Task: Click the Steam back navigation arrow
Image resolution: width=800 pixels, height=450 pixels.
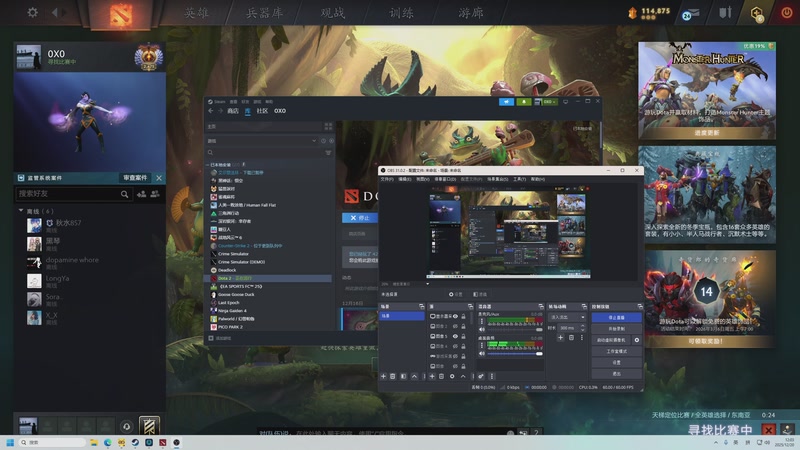Action: pyautogui.click(x=211, y=111)
